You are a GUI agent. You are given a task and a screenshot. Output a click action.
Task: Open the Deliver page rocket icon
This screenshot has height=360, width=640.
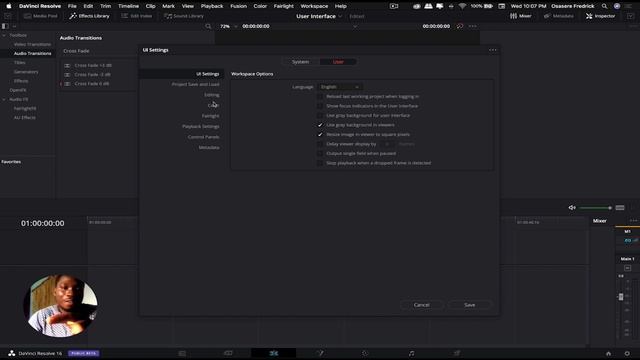pyautogui.click(x=457, y=353)
